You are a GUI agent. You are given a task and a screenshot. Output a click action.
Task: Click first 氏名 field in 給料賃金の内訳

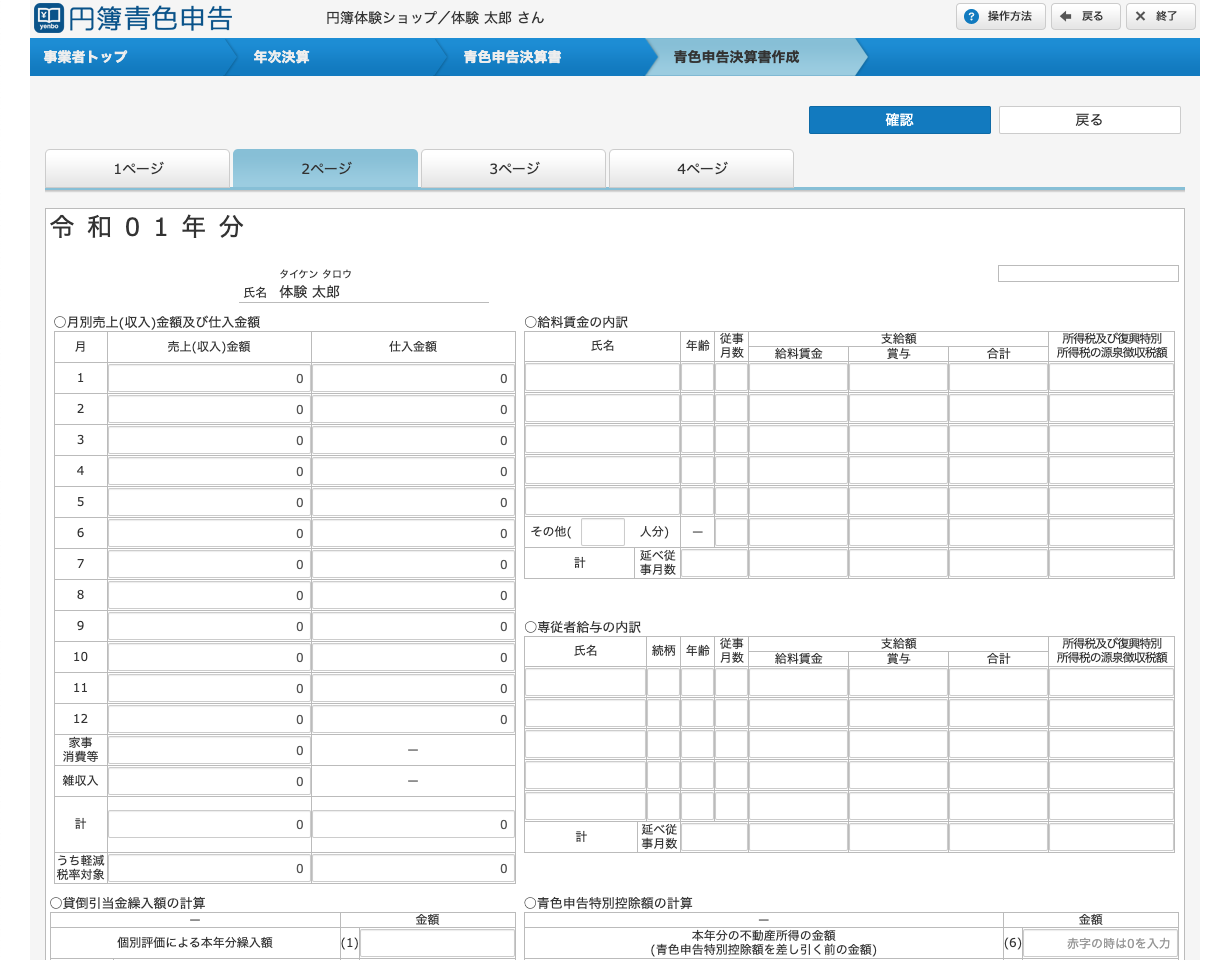pyautogui.click(x=602, y=378)
